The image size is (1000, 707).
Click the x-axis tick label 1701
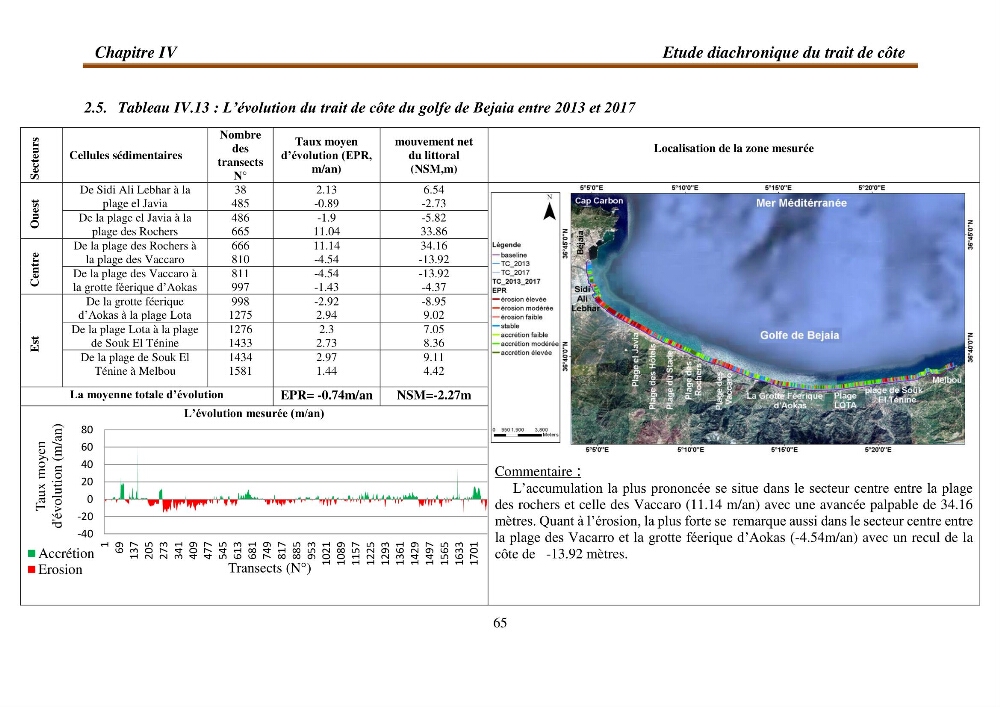coord(474,551)
